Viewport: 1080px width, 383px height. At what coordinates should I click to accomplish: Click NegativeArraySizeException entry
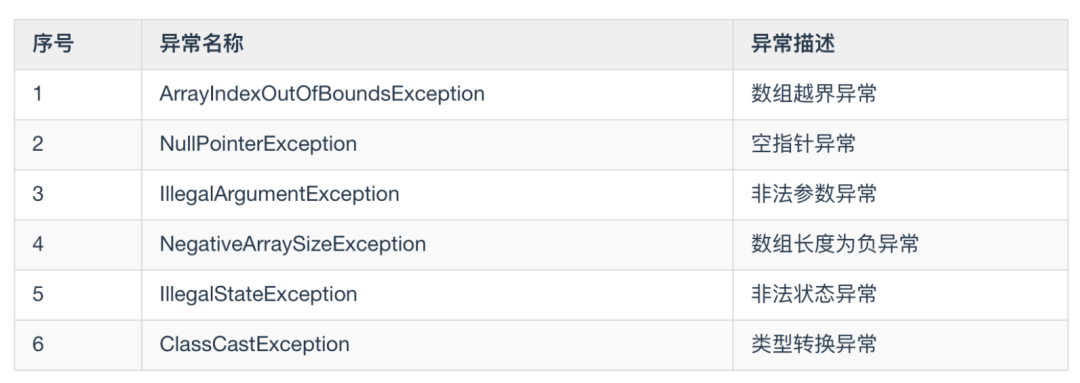293,244
